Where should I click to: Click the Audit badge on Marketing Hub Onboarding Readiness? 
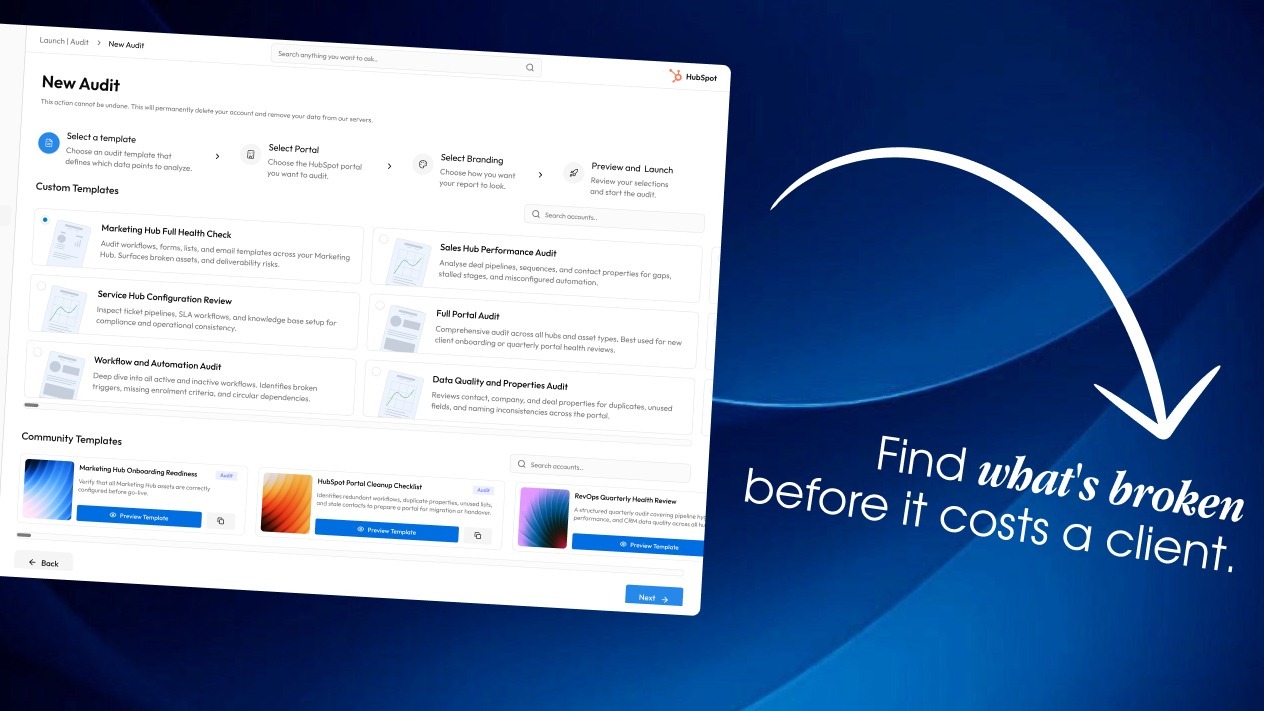(x=226, y=476)
